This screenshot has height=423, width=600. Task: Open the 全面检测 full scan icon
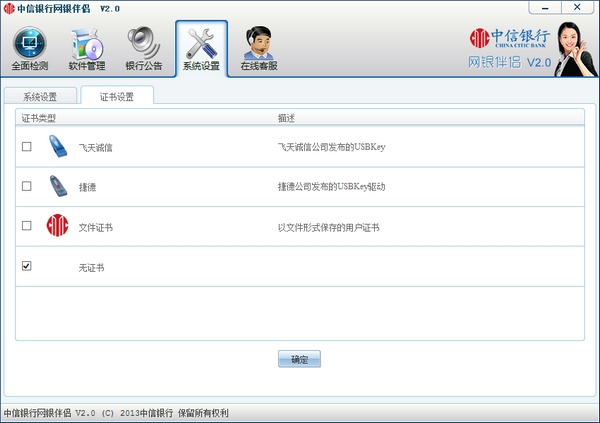(x=29, y=43)
